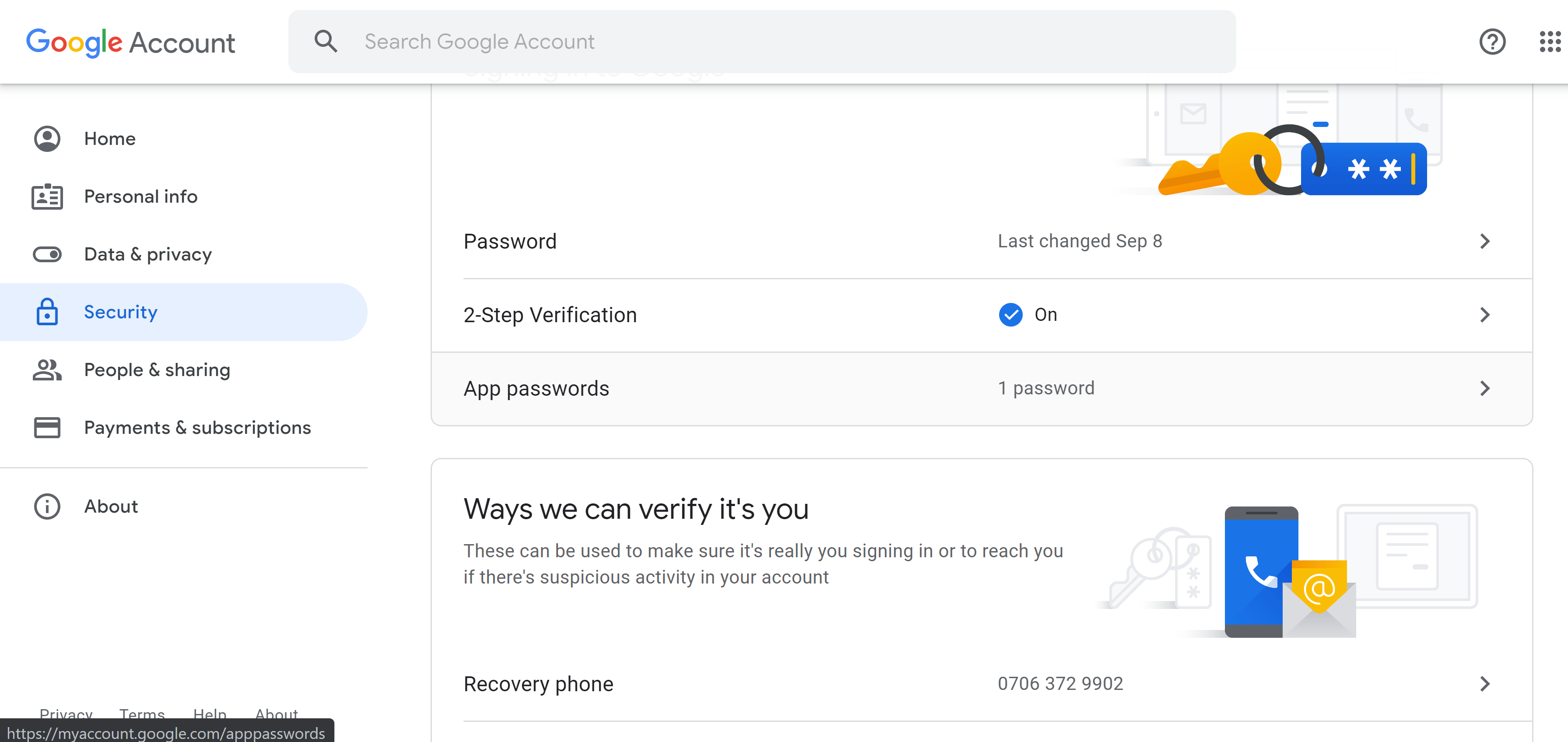
Task: Click the Terms footer link
Action: (x=142, y=714)
